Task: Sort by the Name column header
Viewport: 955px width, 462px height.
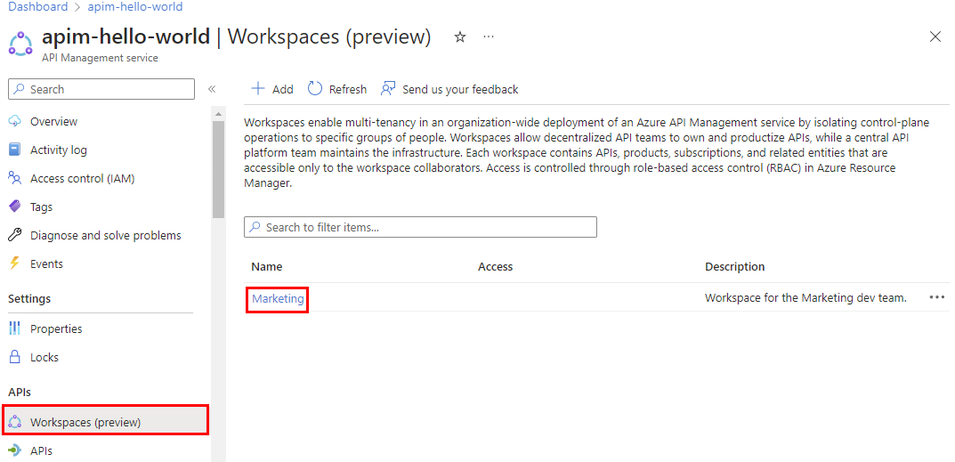Action: point(267,267)
